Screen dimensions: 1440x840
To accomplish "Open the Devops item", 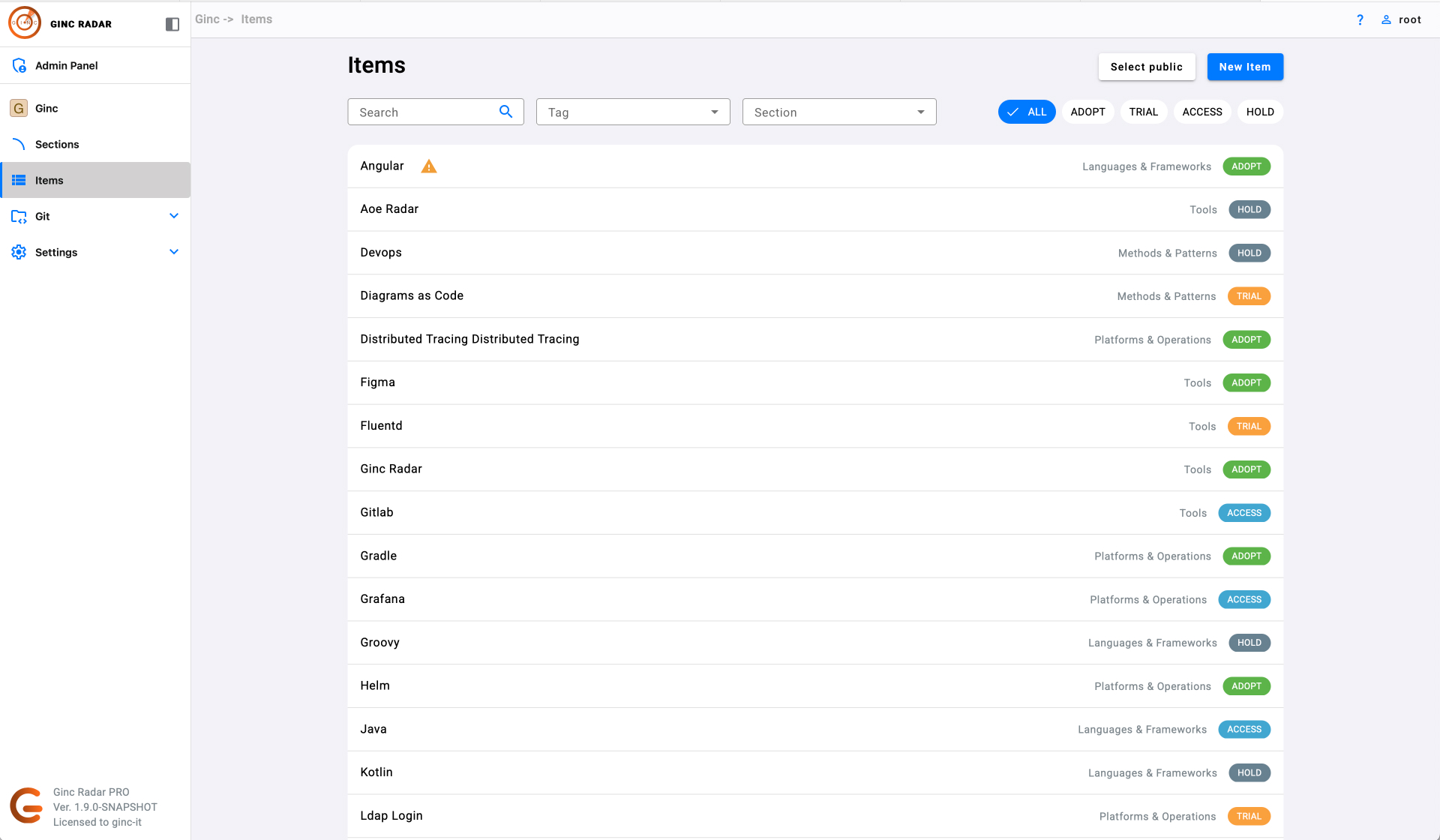I will [x=815, y=253].
